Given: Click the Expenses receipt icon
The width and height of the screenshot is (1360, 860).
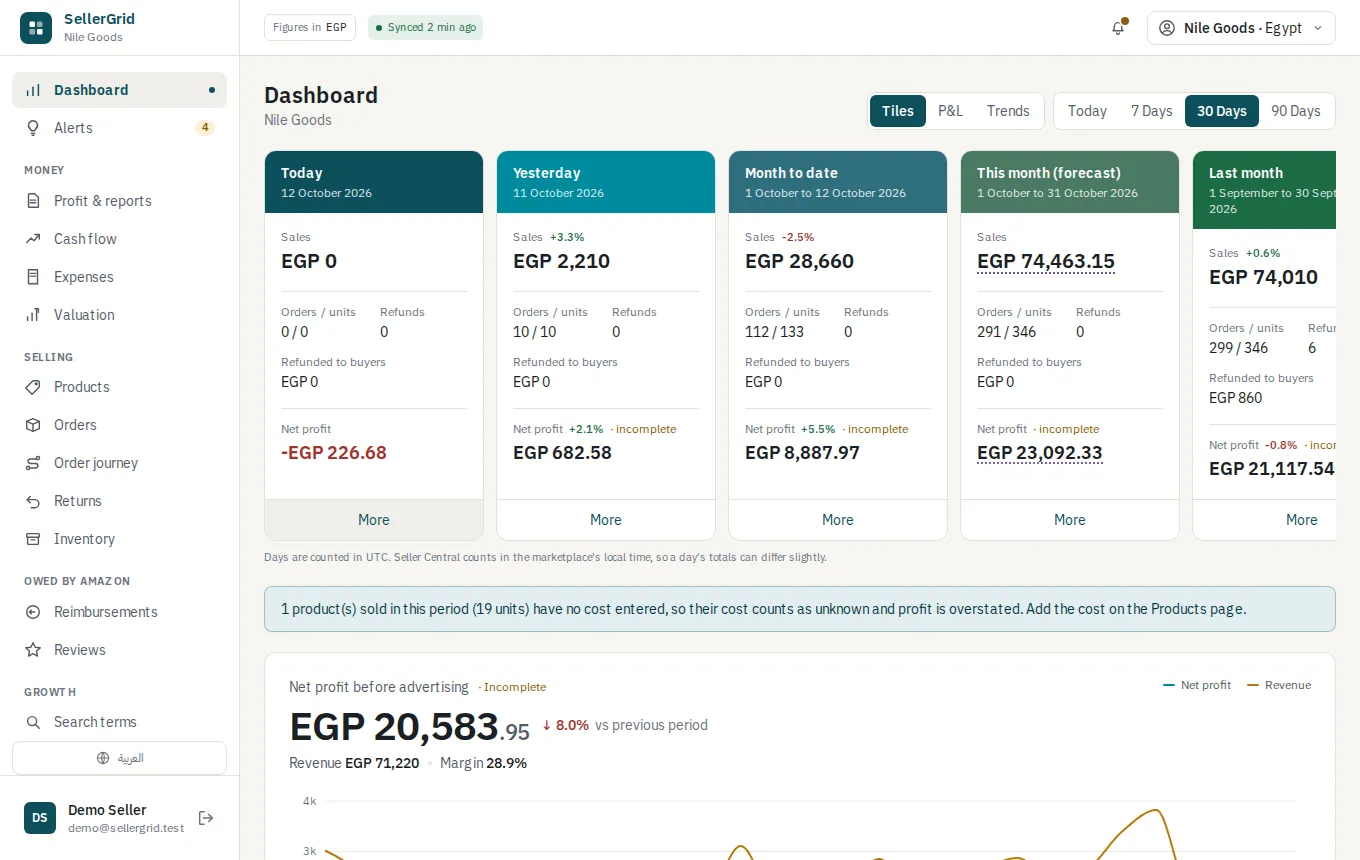Looking at the screenshot, I should [x=33, y=277].
